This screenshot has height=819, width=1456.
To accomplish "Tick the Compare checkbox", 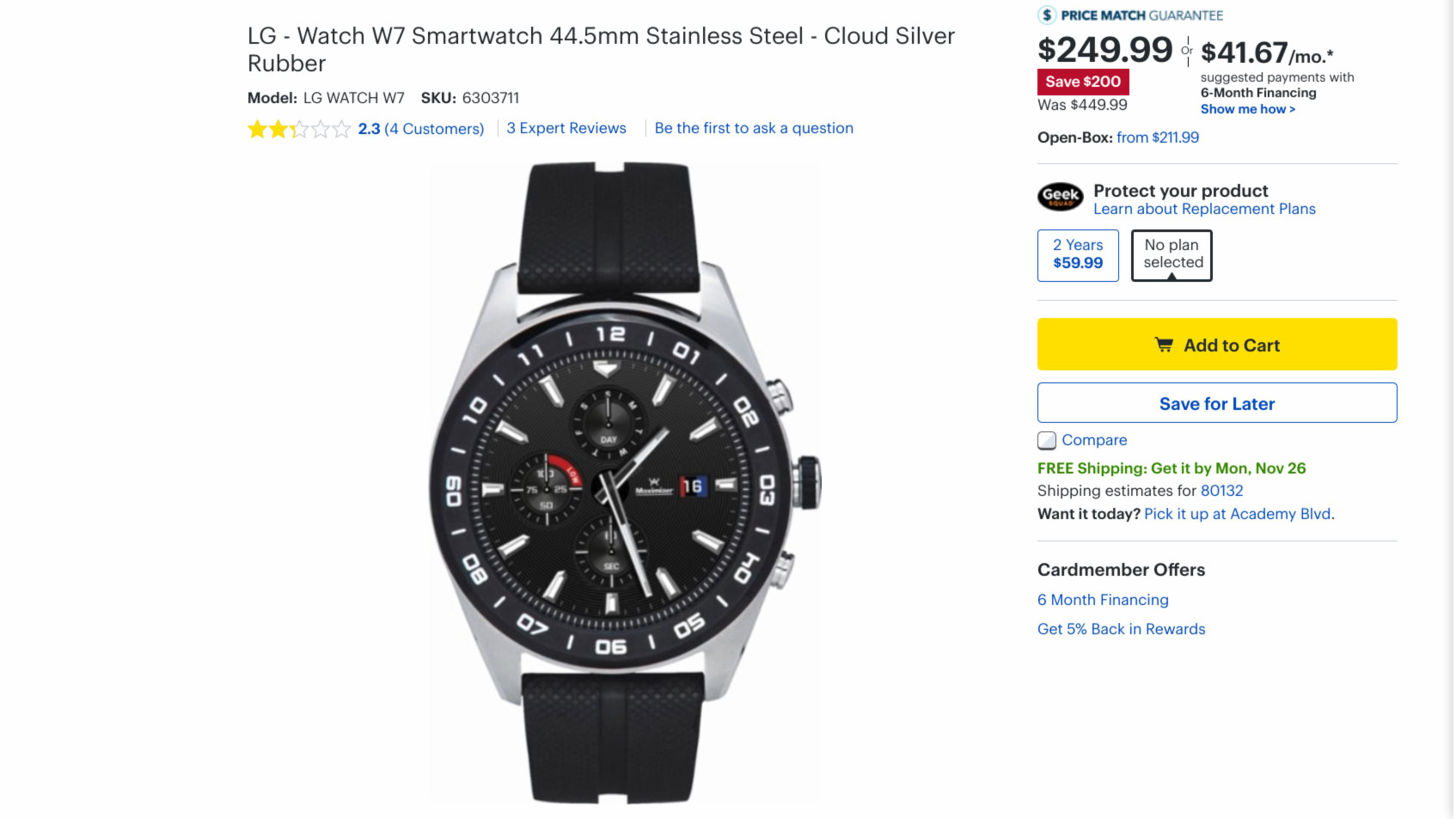I will (1047, 441).
